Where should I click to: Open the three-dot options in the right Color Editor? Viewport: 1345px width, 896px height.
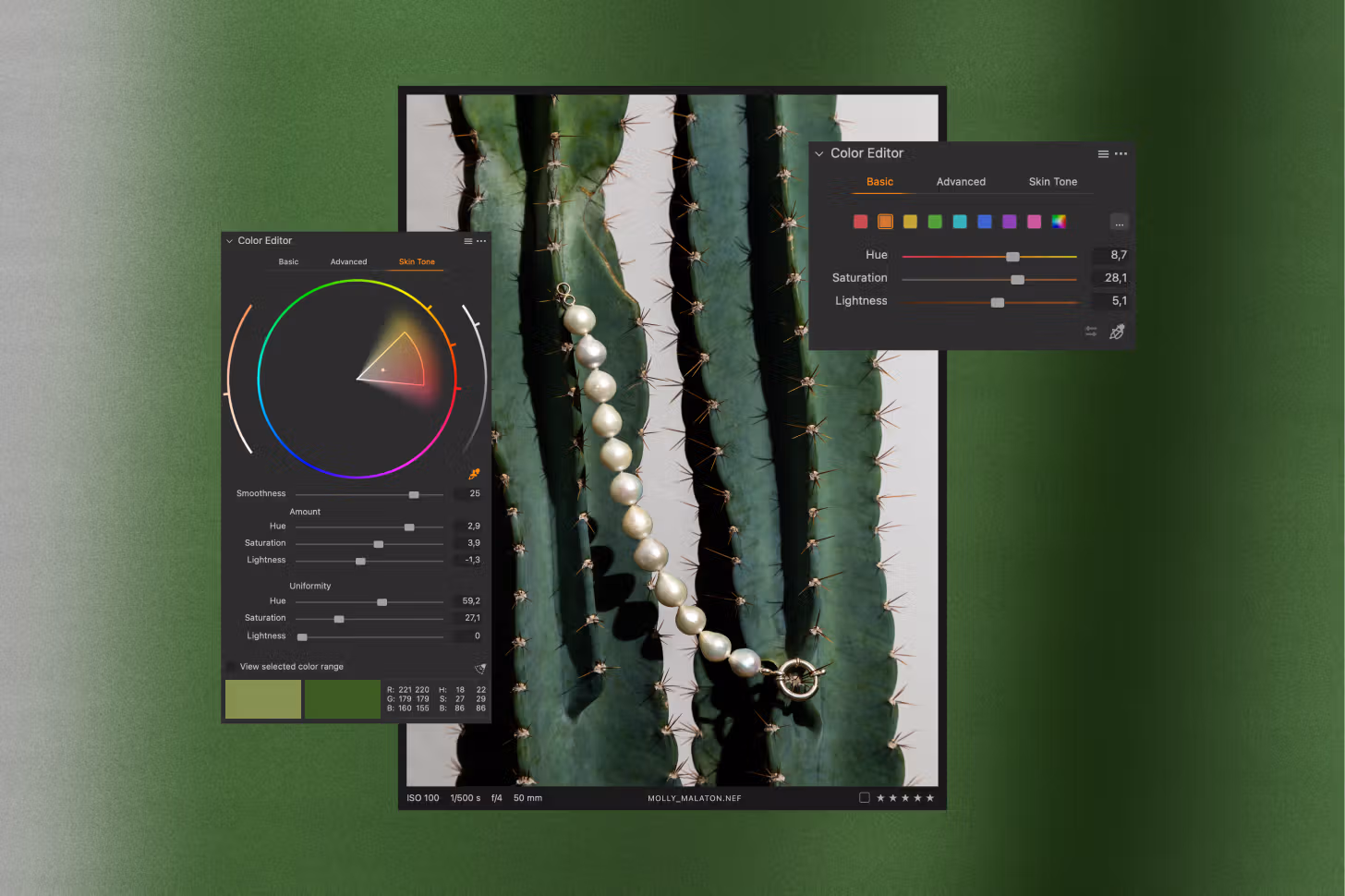coord(1121,154)
